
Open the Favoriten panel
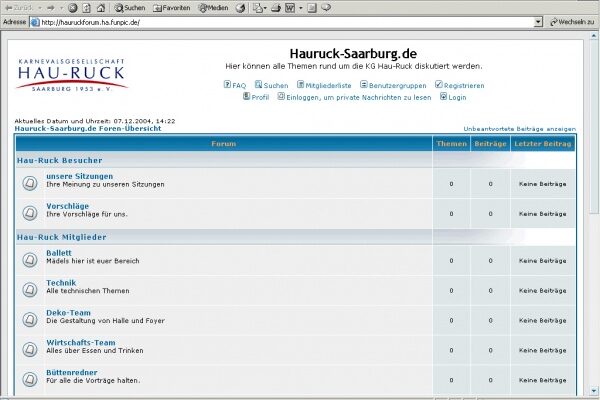click(171, 8)
